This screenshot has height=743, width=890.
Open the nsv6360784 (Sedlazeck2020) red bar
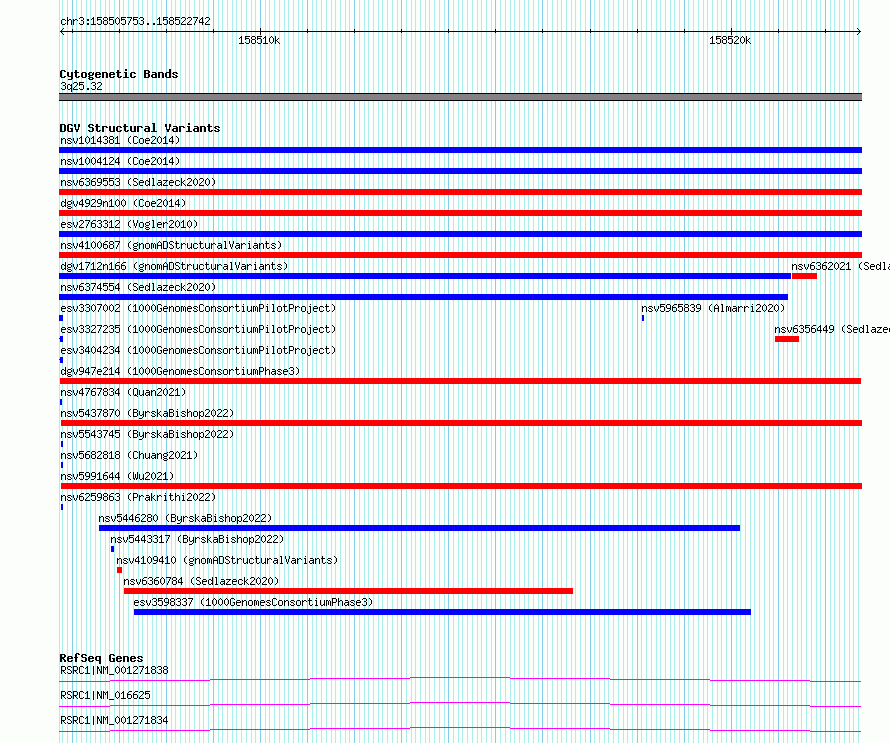click(348, 591)
